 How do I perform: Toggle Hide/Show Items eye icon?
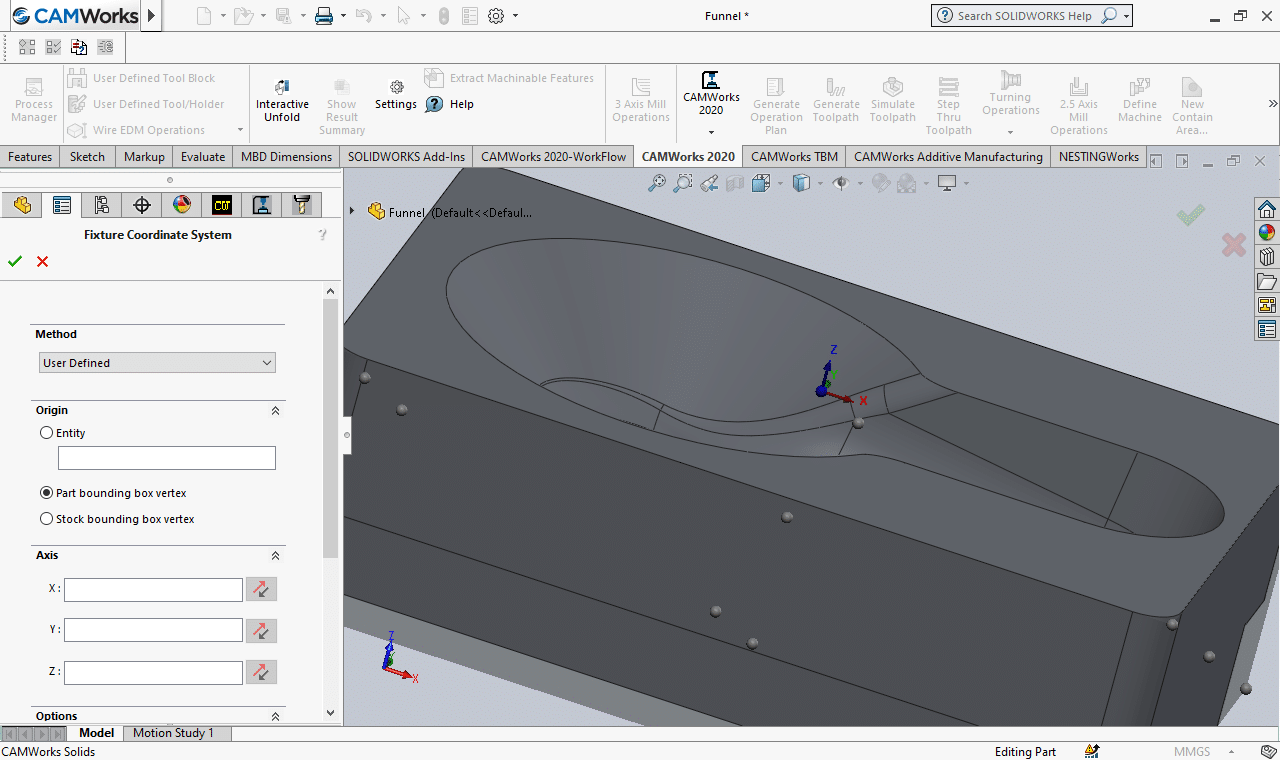840,183
